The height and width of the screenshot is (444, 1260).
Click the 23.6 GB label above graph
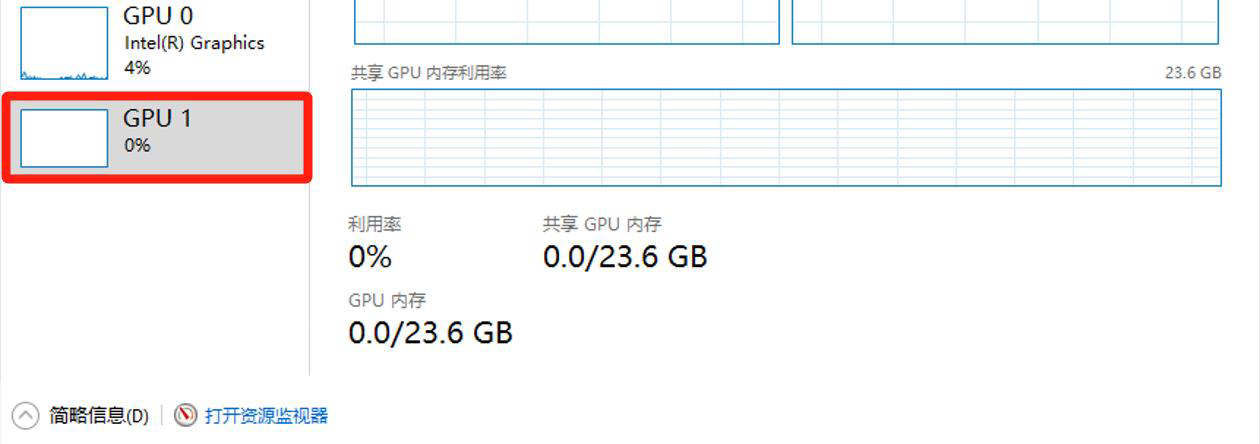[x=1193, y=73]
